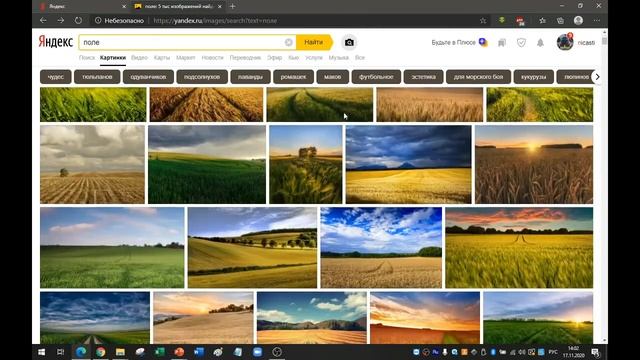Click the РУС language indicator
640x360 pixels.
(553, 352)
